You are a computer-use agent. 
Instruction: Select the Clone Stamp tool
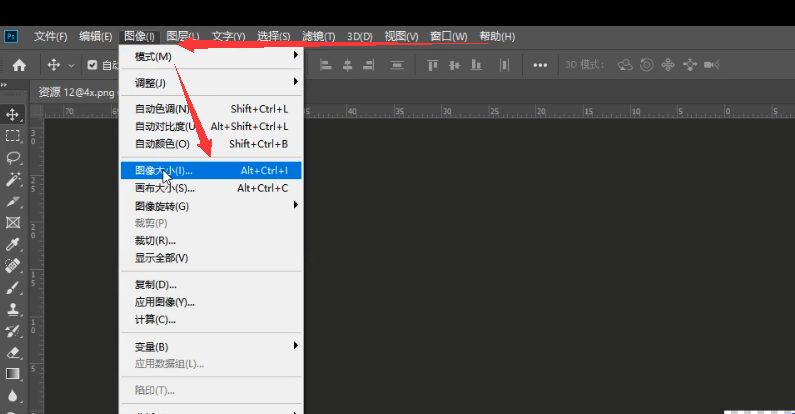[x=13, y=309]
